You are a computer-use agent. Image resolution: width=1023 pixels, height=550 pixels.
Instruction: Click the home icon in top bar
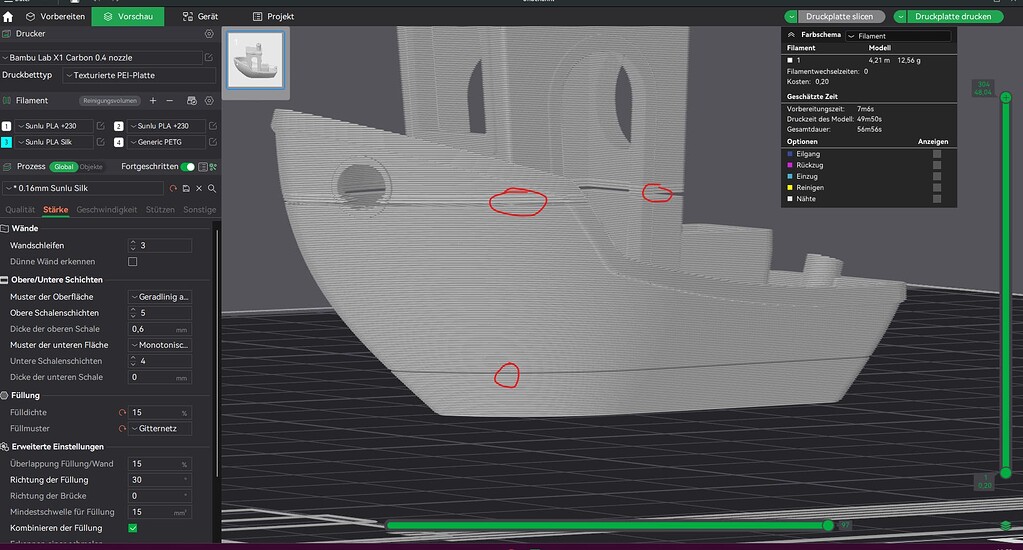point(8,17)
